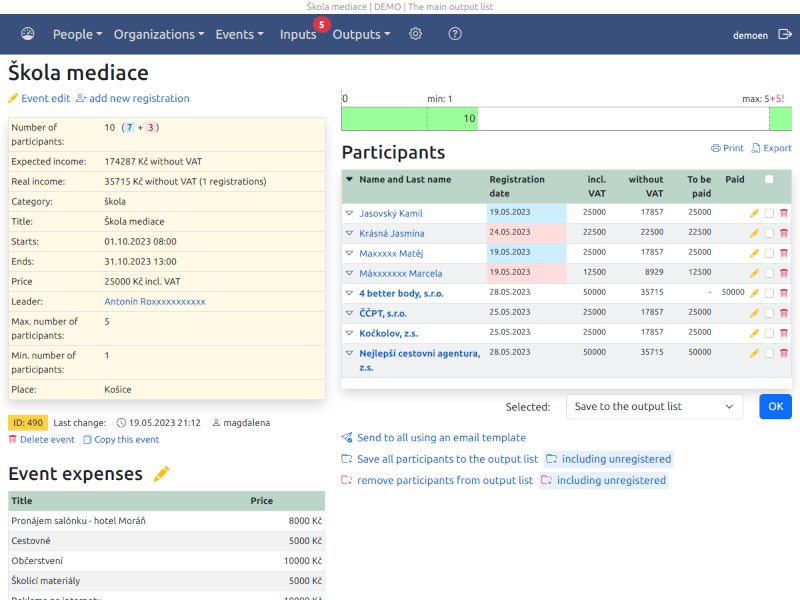Edit Máxxxxxxx Marcela registration with pencil icon
This screenshot has width=800, height=600.
click(754, 273)
